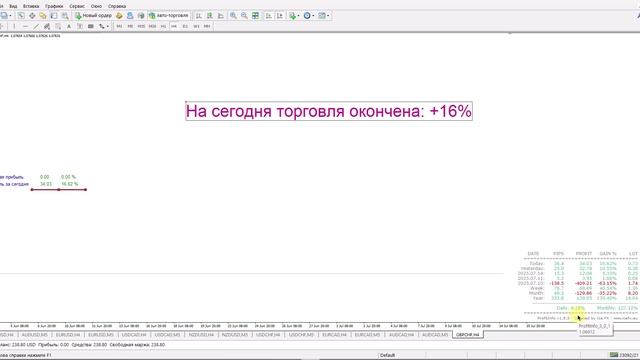Switch to the USDCHF,M5 chart tab
Screen dimensions: 640x360
301,335
